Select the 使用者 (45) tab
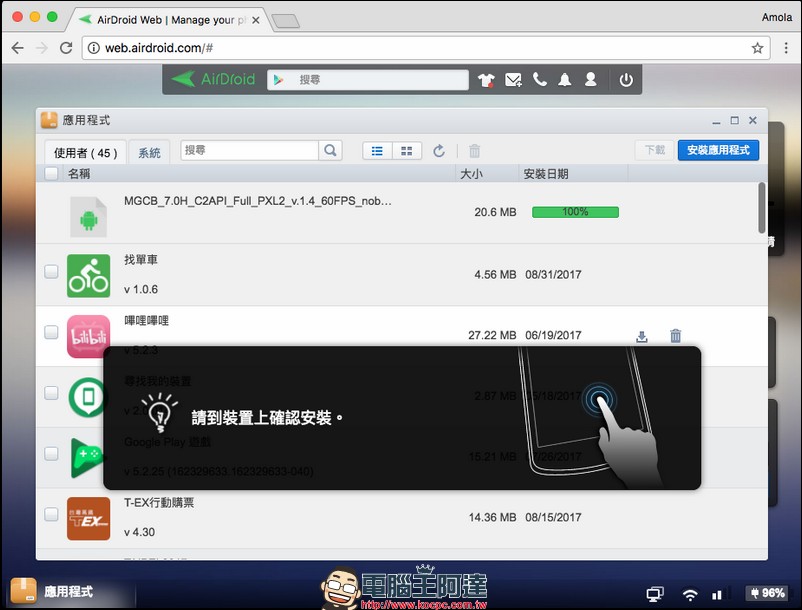The image size is (802, 610). pos(85,152)
